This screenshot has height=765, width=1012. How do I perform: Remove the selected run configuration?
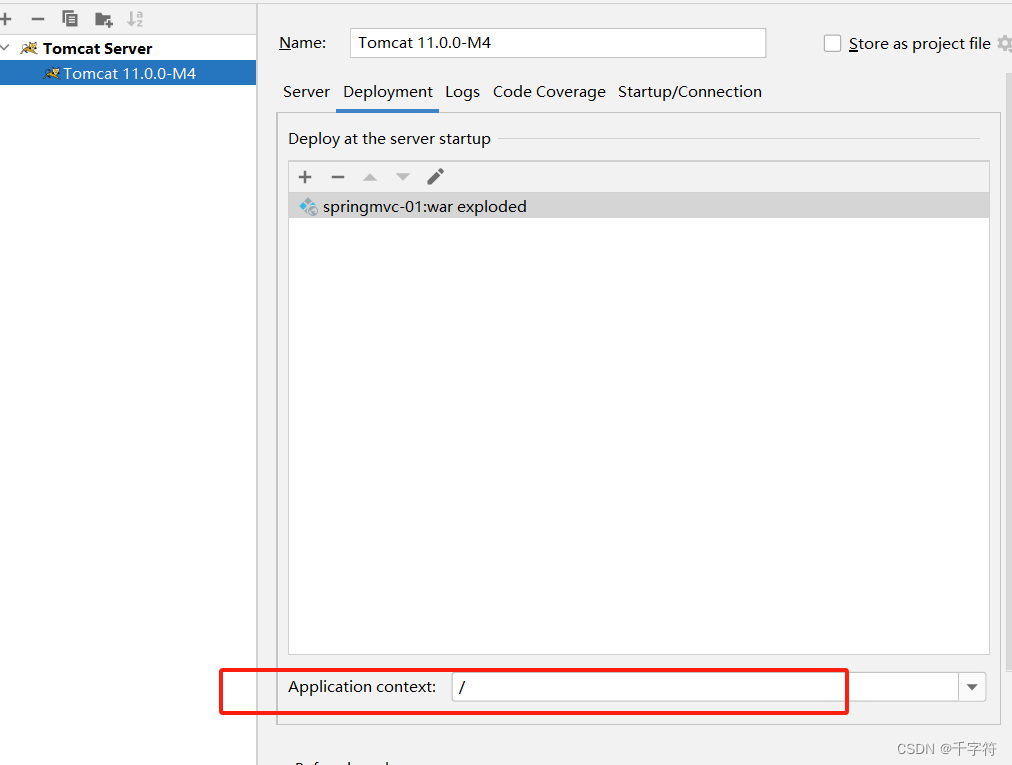pyautogui.click(x=36, y=18)
